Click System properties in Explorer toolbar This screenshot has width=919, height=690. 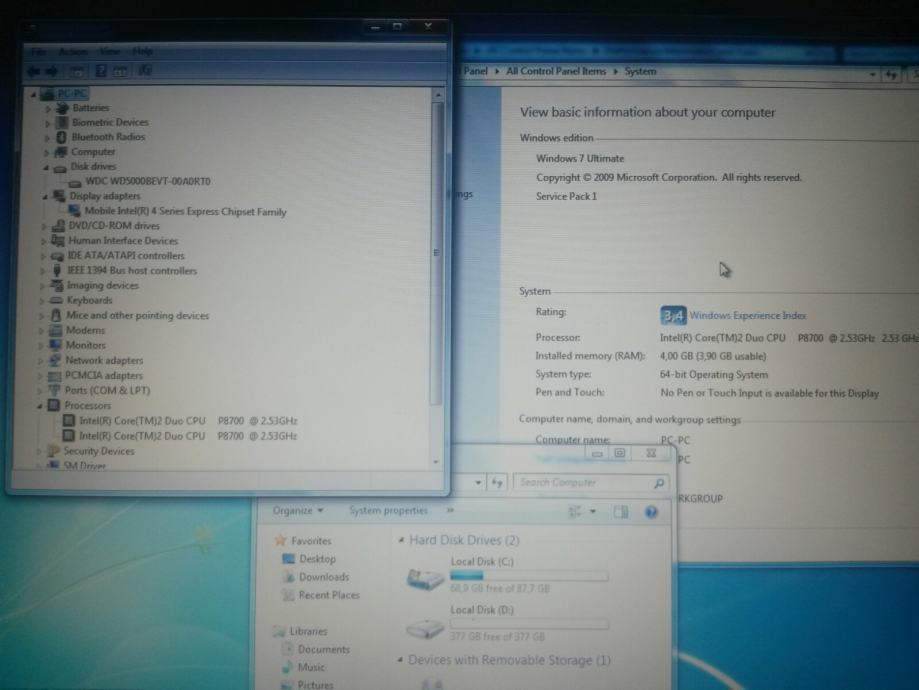389,511
